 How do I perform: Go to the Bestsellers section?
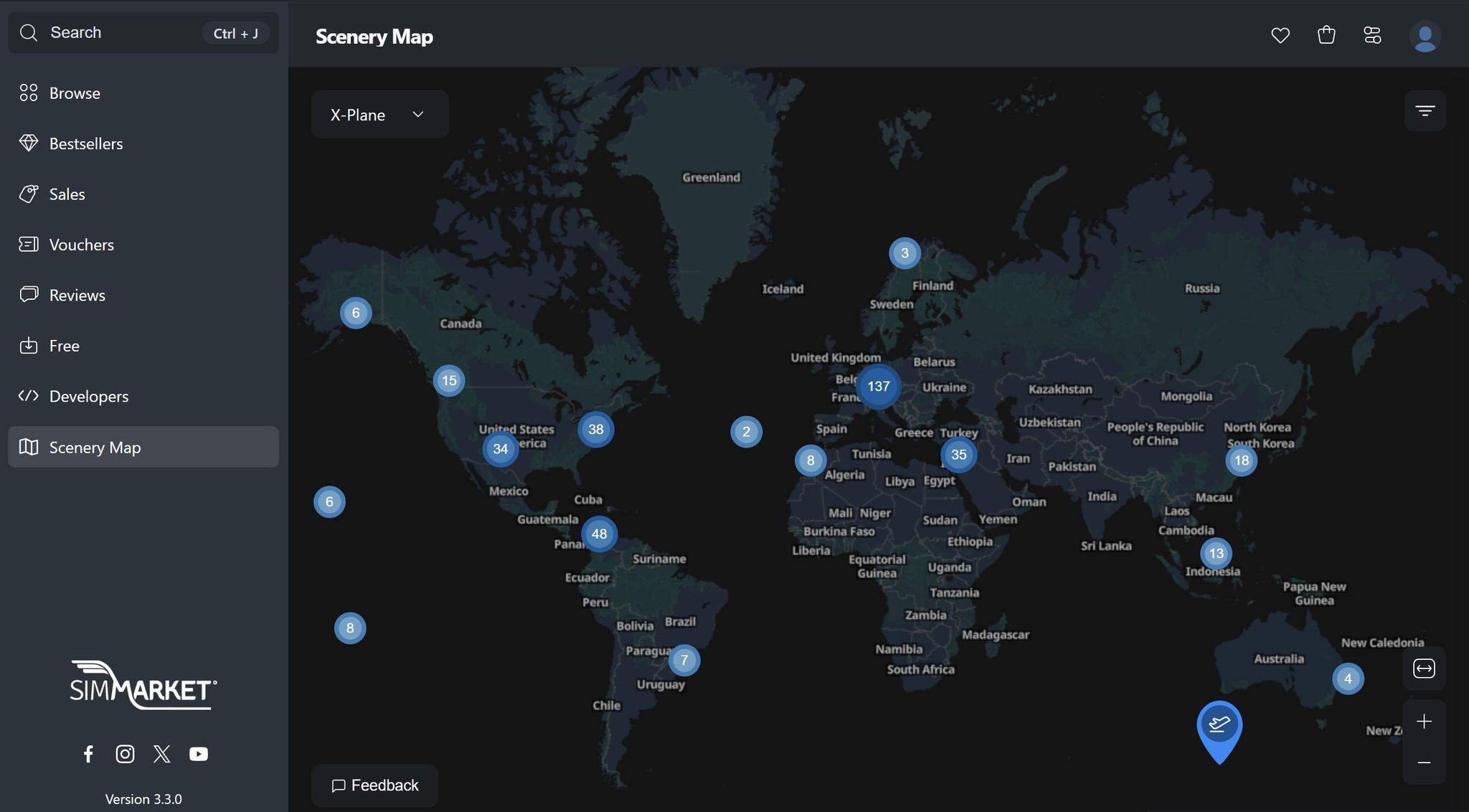85,143
